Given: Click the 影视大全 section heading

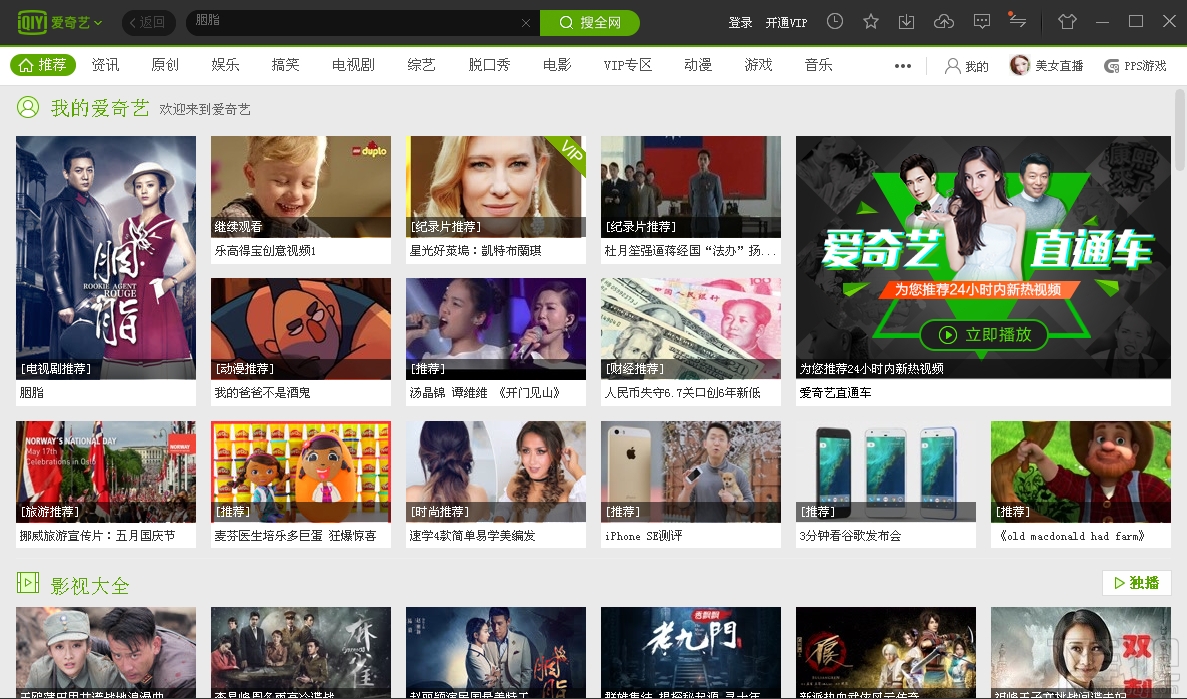Looking at the screenshot, I should (x=90, y=585).
